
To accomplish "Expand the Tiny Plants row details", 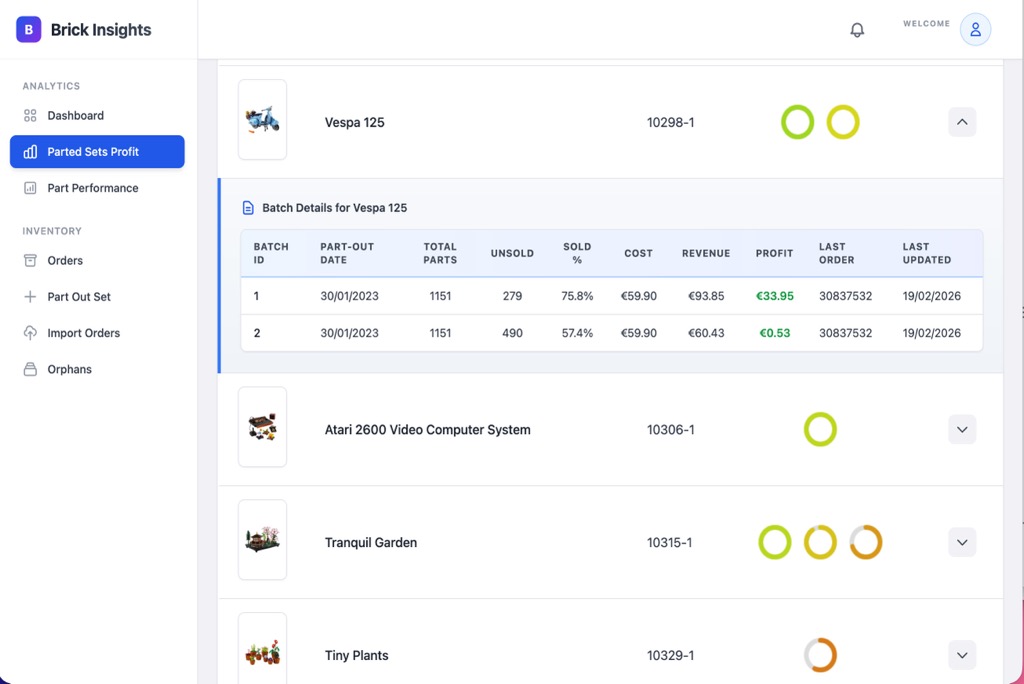I will coord(961,655).
